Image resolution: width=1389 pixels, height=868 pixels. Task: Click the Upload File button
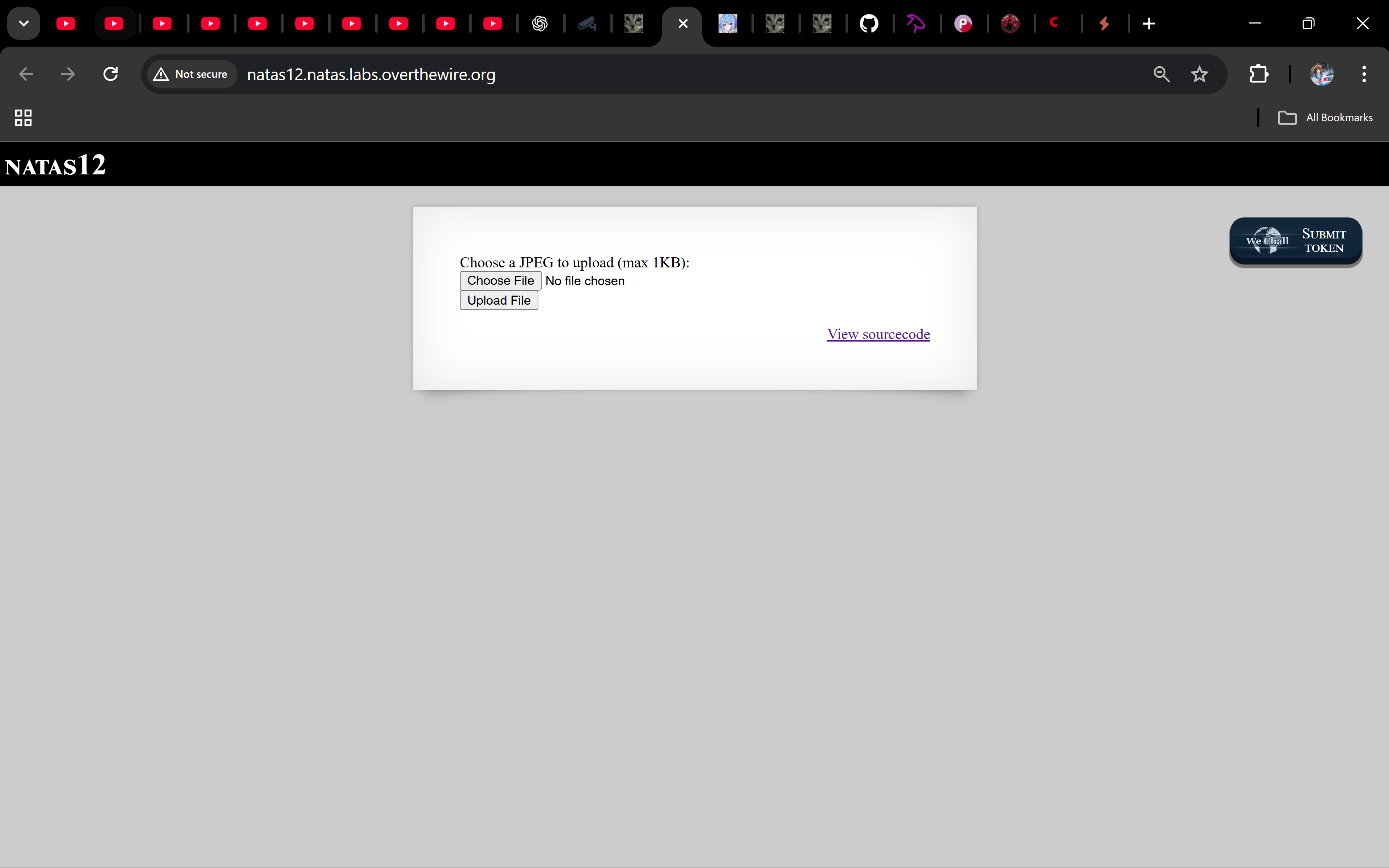(498, 300)
